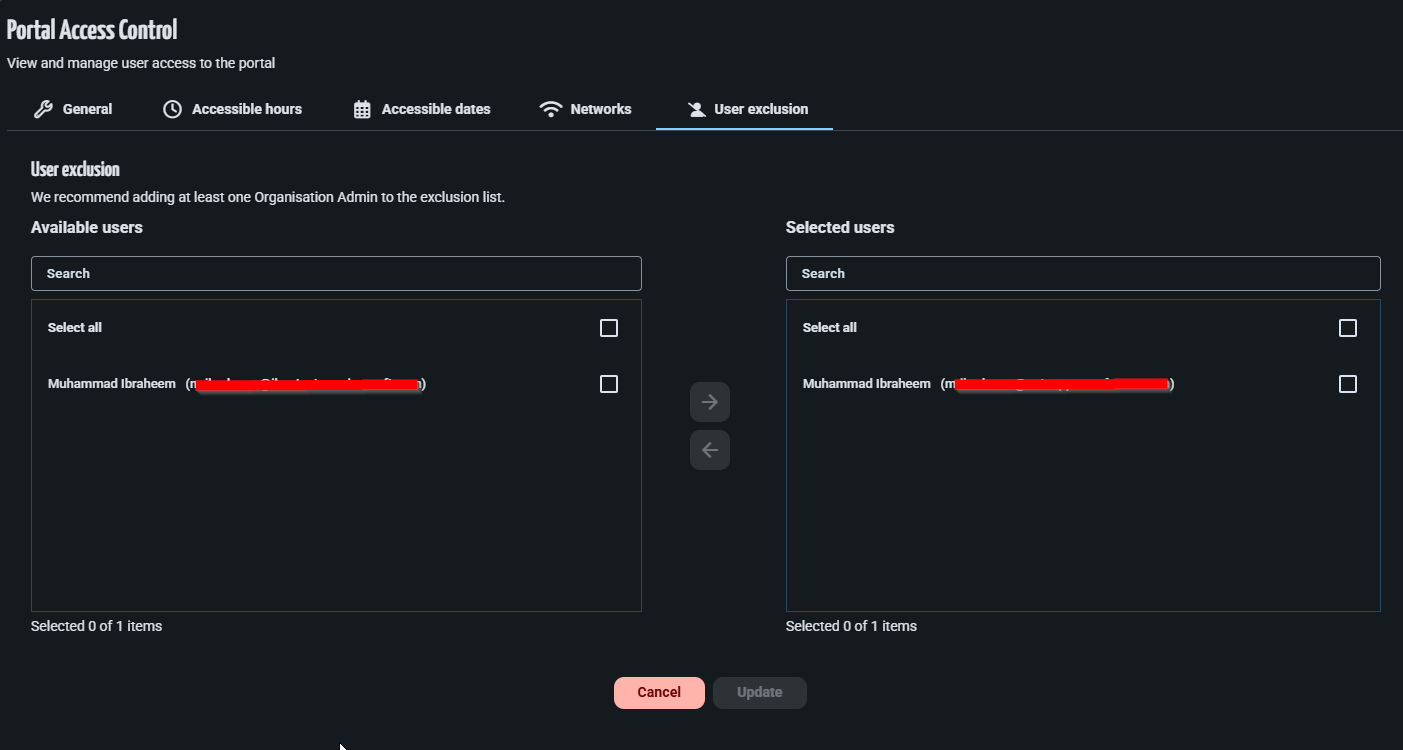Click the Organisation Admin recommendation text
Image resolution: width=1403 pixels, height=750 pixels.
[268, 197]
